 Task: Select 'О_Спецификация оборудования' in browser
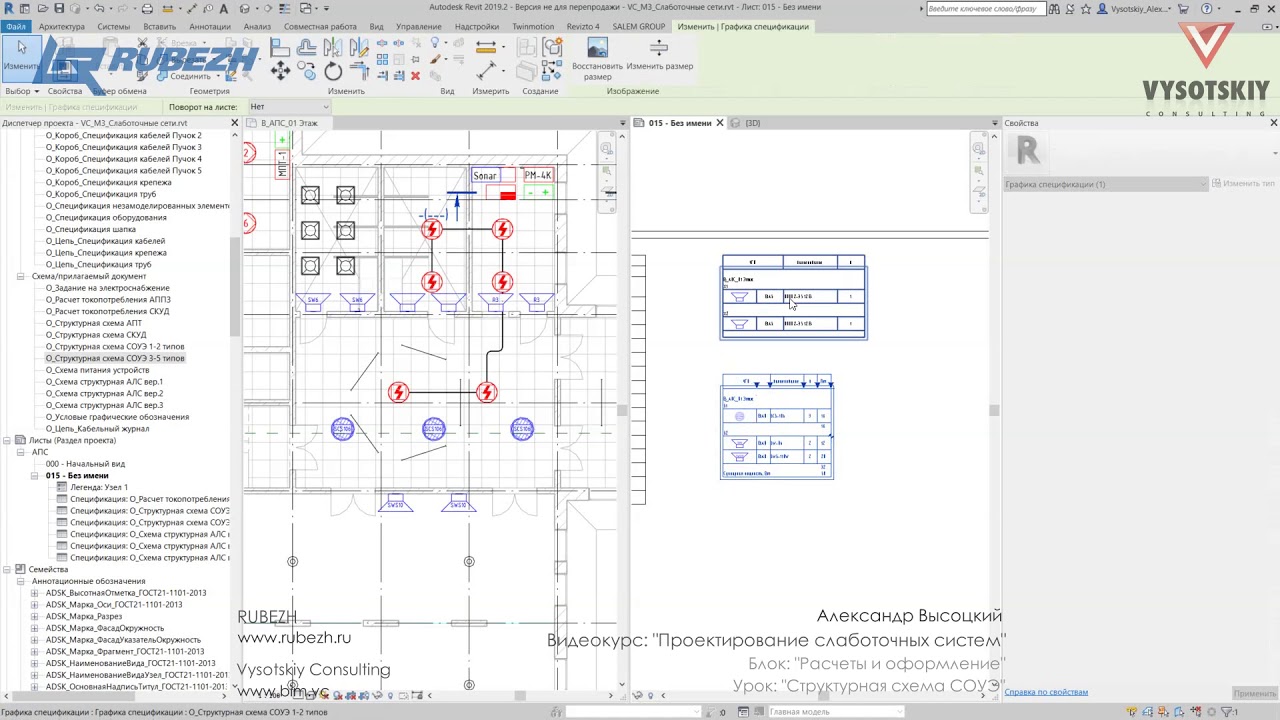point(106,217)
